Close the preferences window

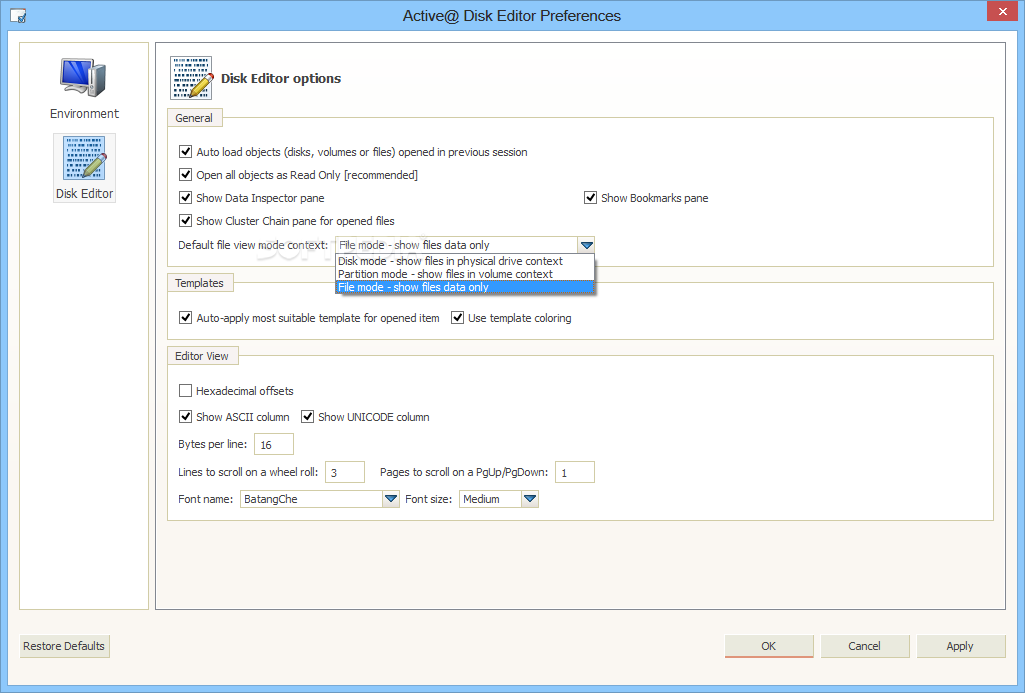coord(1001,12)
